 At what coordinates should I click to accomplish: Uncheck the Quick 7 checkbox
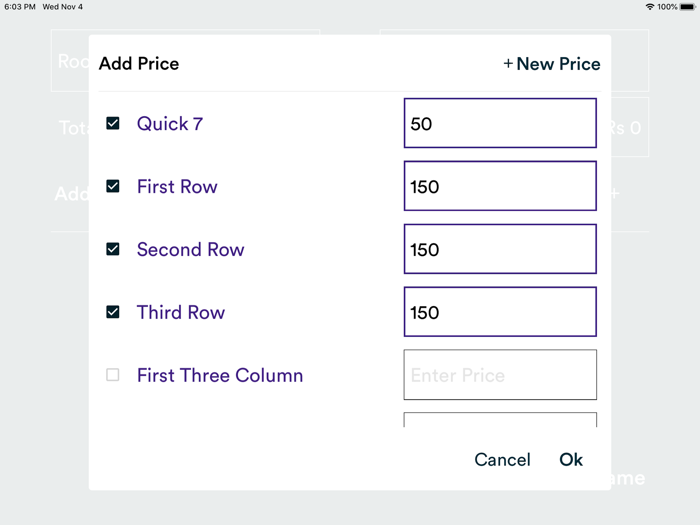coord(113,123)
